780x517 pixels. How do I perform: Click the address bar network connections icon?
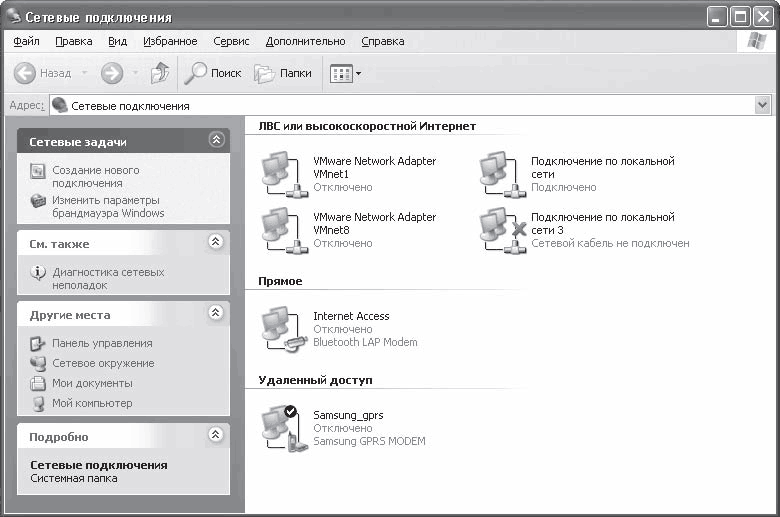tap(60, 105)
